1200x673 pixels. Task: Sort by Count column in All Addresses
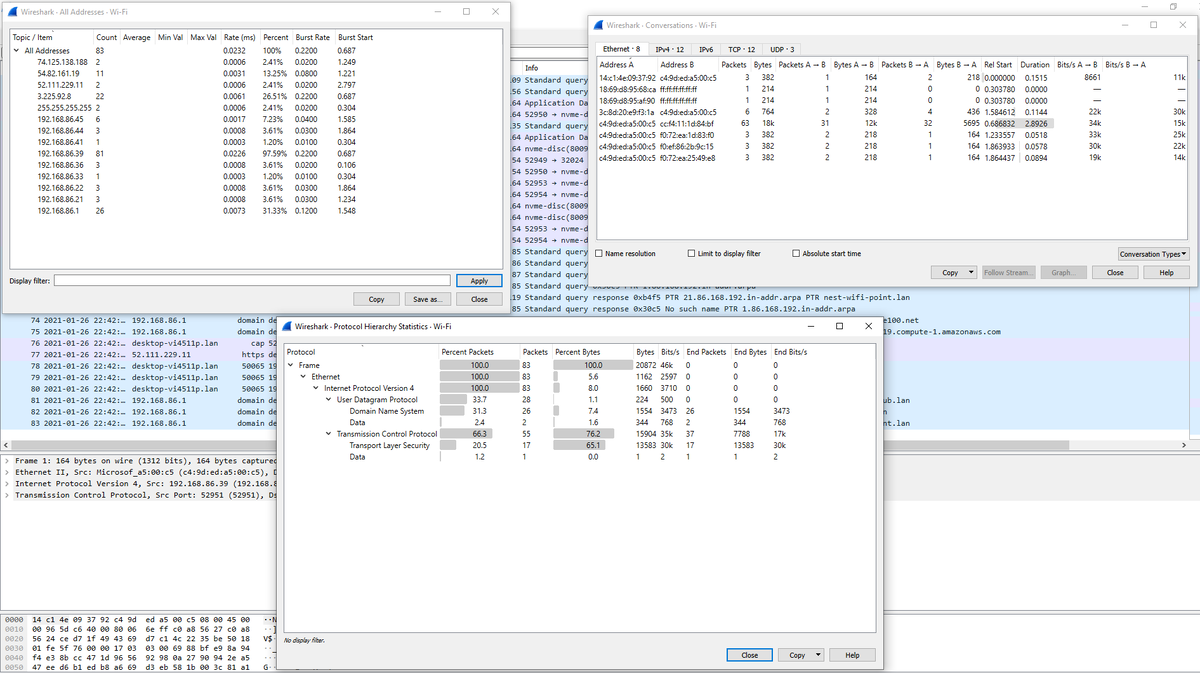click(106, 37)
